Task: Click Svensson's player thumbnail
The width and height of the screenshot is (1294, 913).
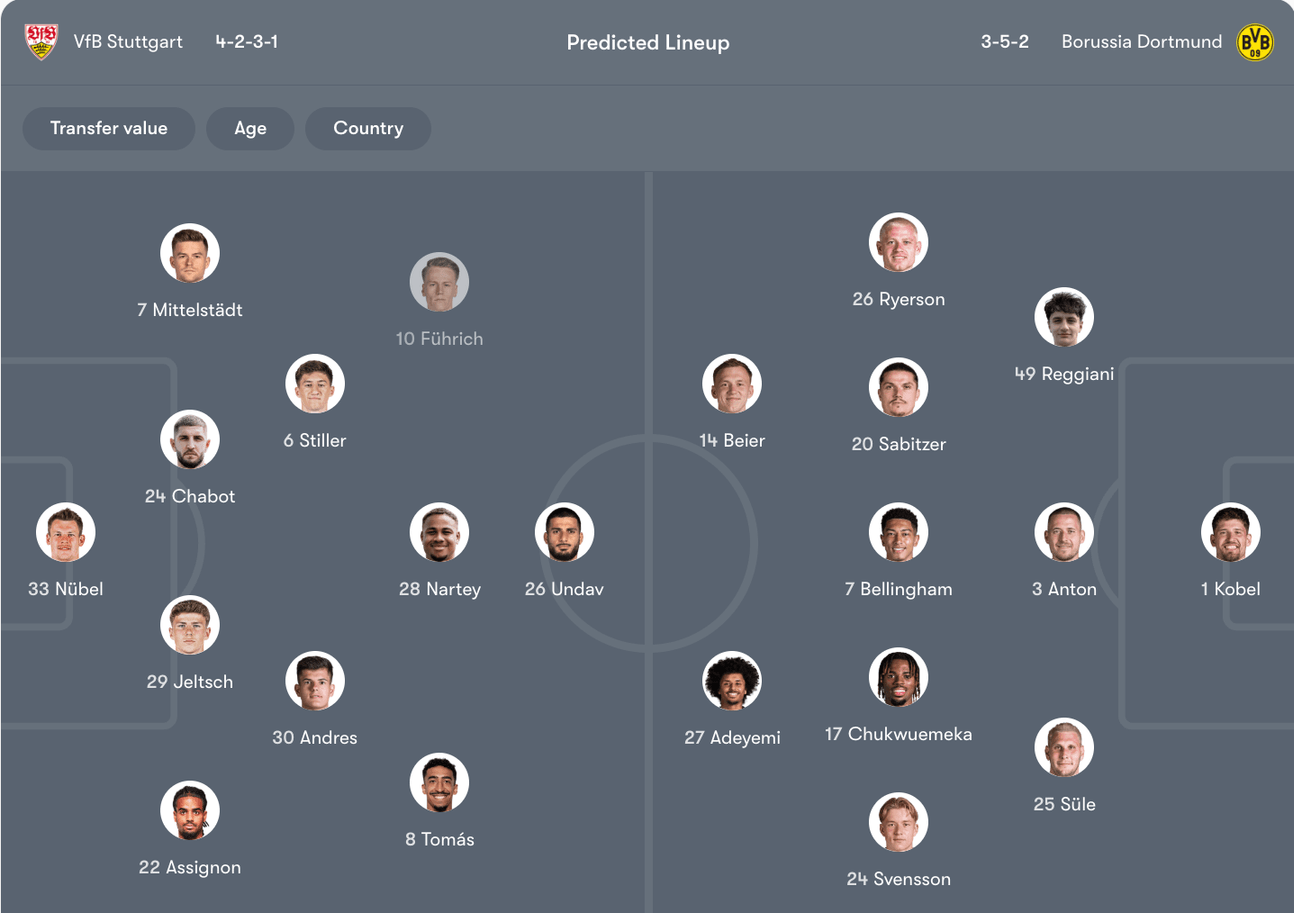Action: tap(898, 822)
